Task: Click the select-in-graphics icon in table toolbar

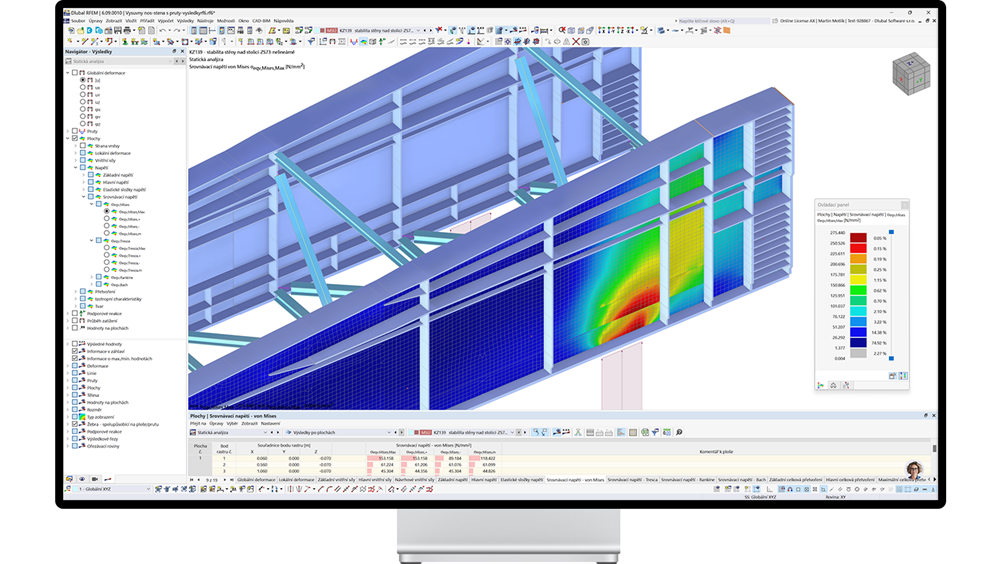Action: coord(536,432)
